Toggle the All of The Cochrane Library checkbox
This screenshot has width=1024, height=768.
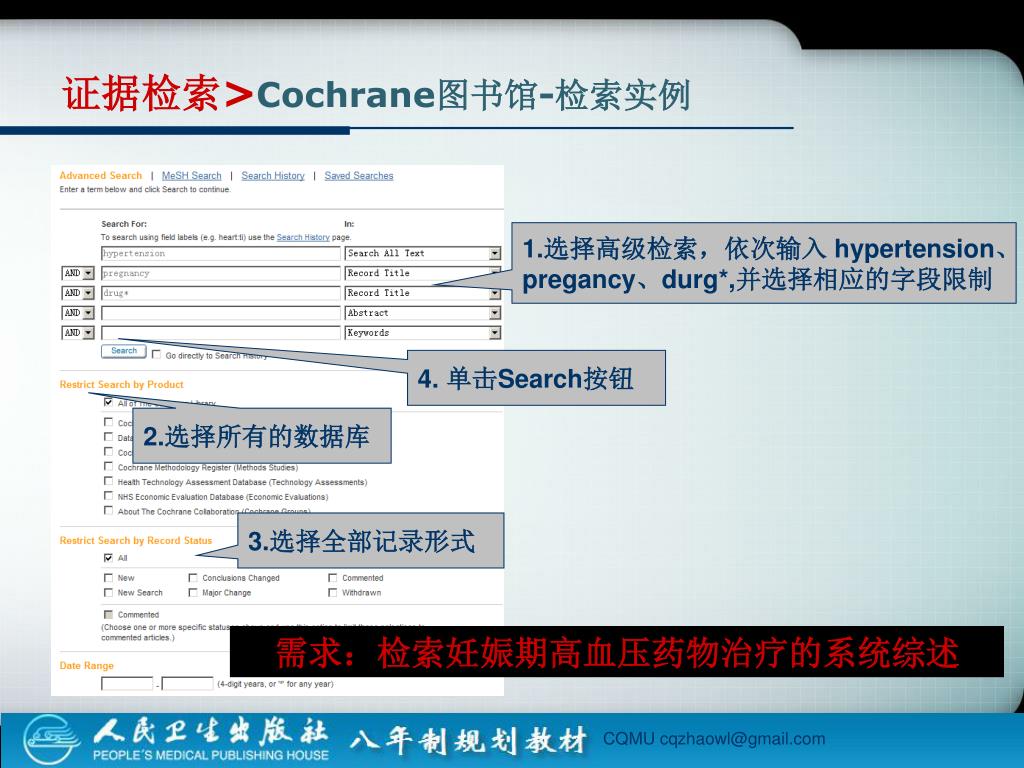pos(108,402)
